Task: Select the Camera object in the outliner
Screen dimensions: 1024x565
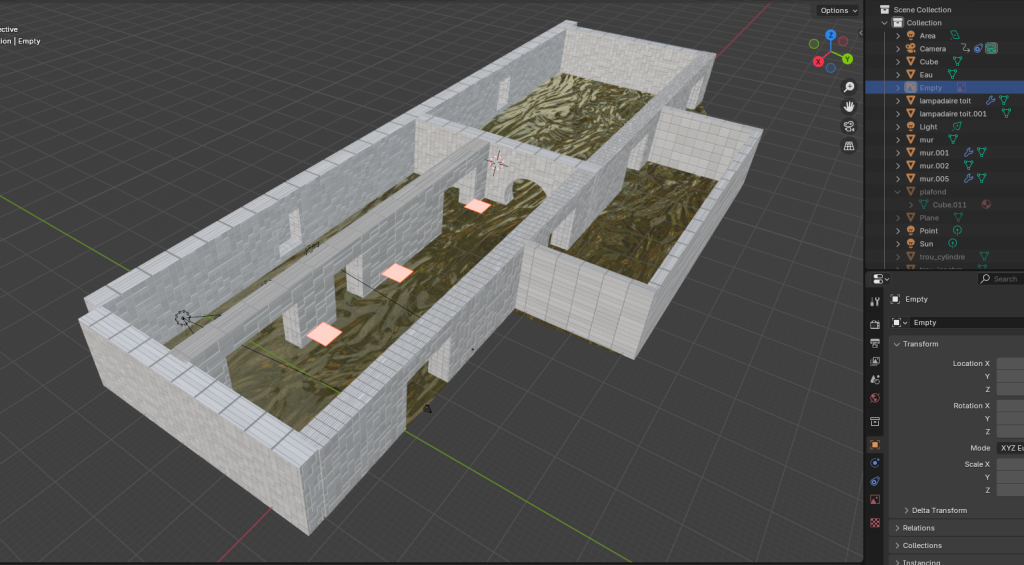Action: tap(932, 48)
